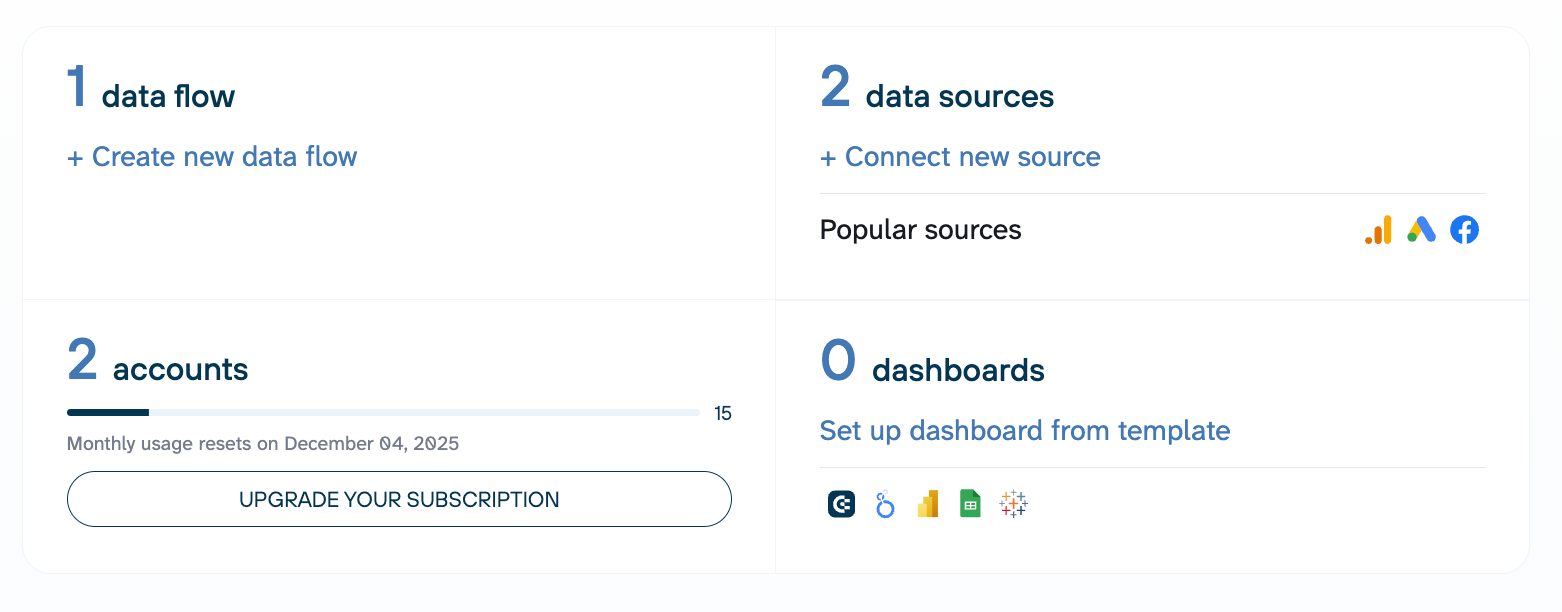Click the accounts usage progress bar
The width and height of the screenshot is (1562, 612).
[x=383, y=412]
